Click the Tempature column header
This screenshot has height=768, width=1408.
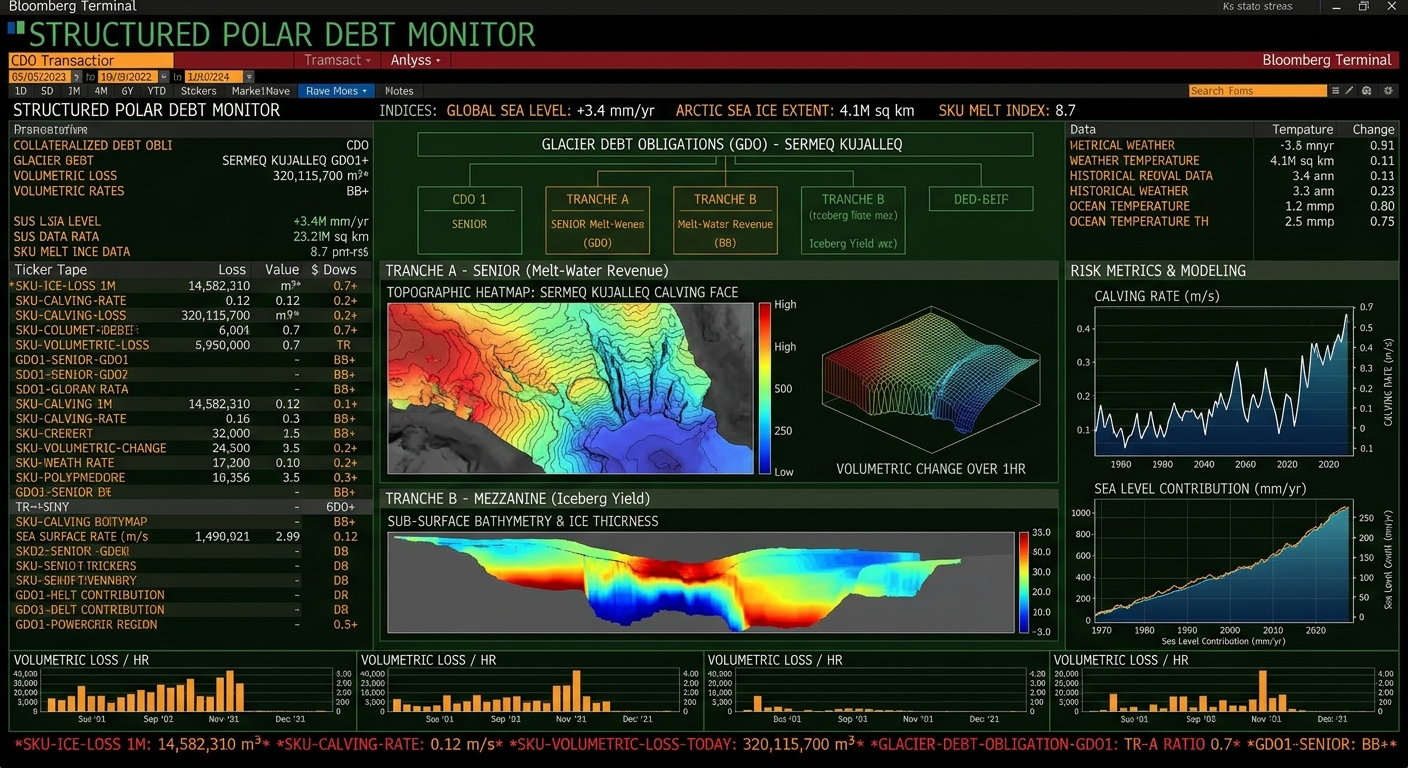point(1303,130)
